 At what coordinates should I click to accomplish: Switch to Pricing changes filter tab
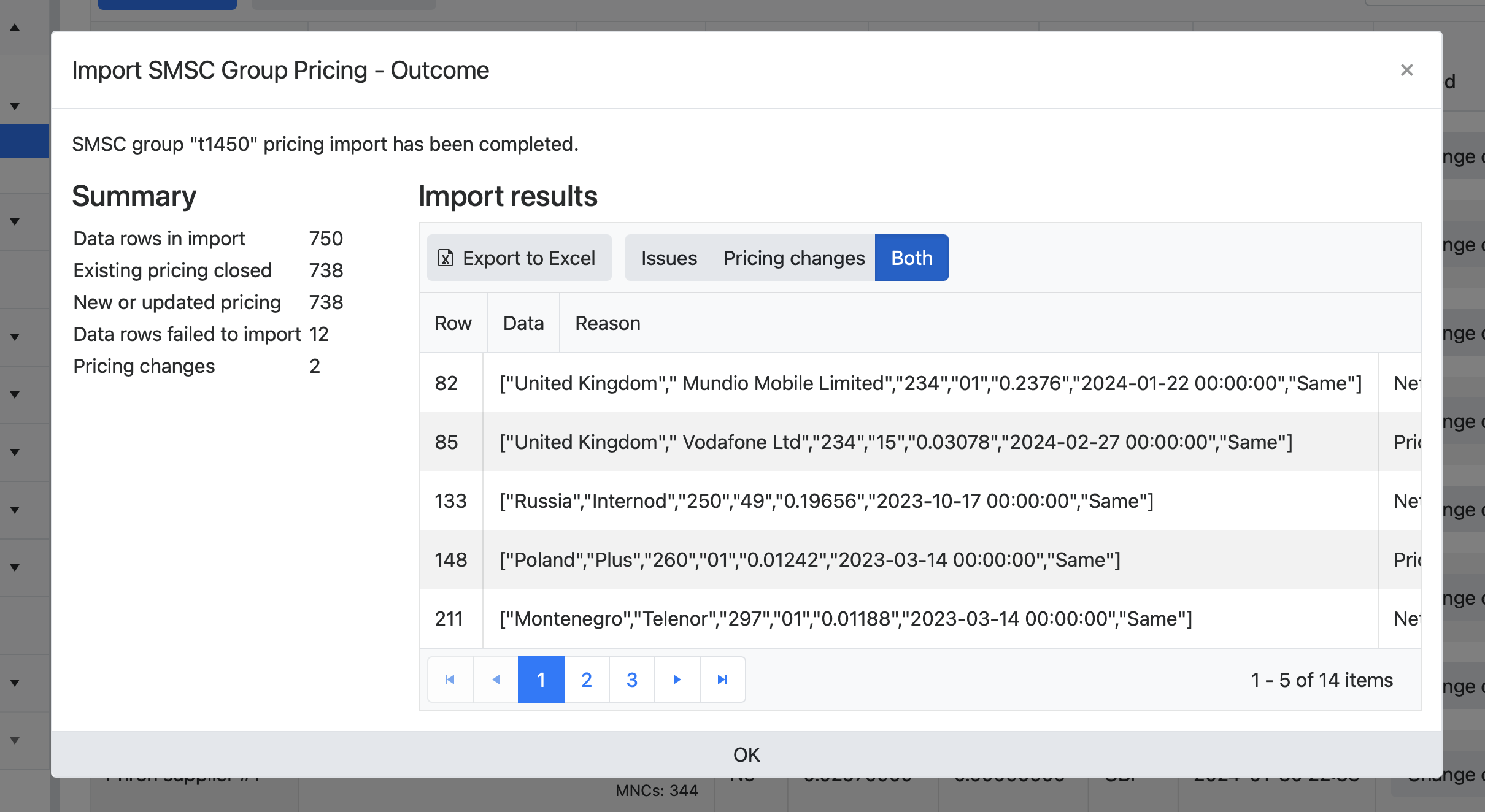tap(794, 257)
